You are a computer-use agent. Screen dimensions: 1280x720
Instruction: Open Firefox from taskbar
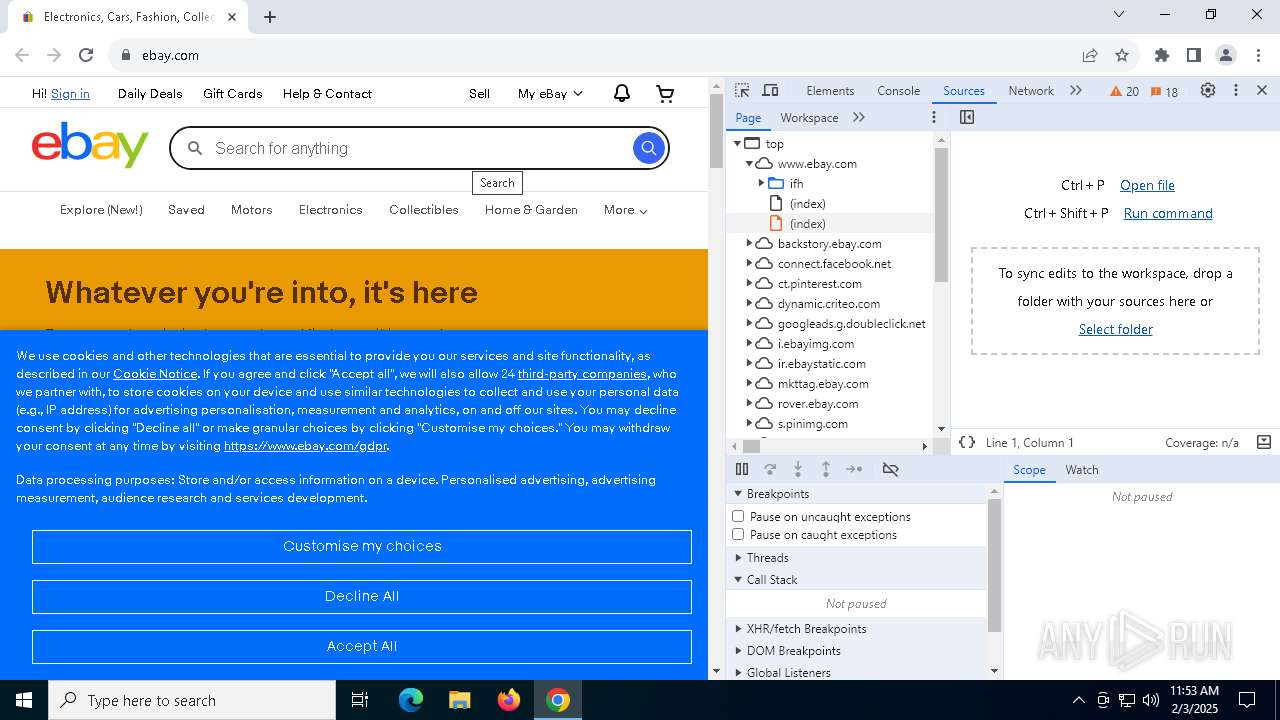point(508,700)
